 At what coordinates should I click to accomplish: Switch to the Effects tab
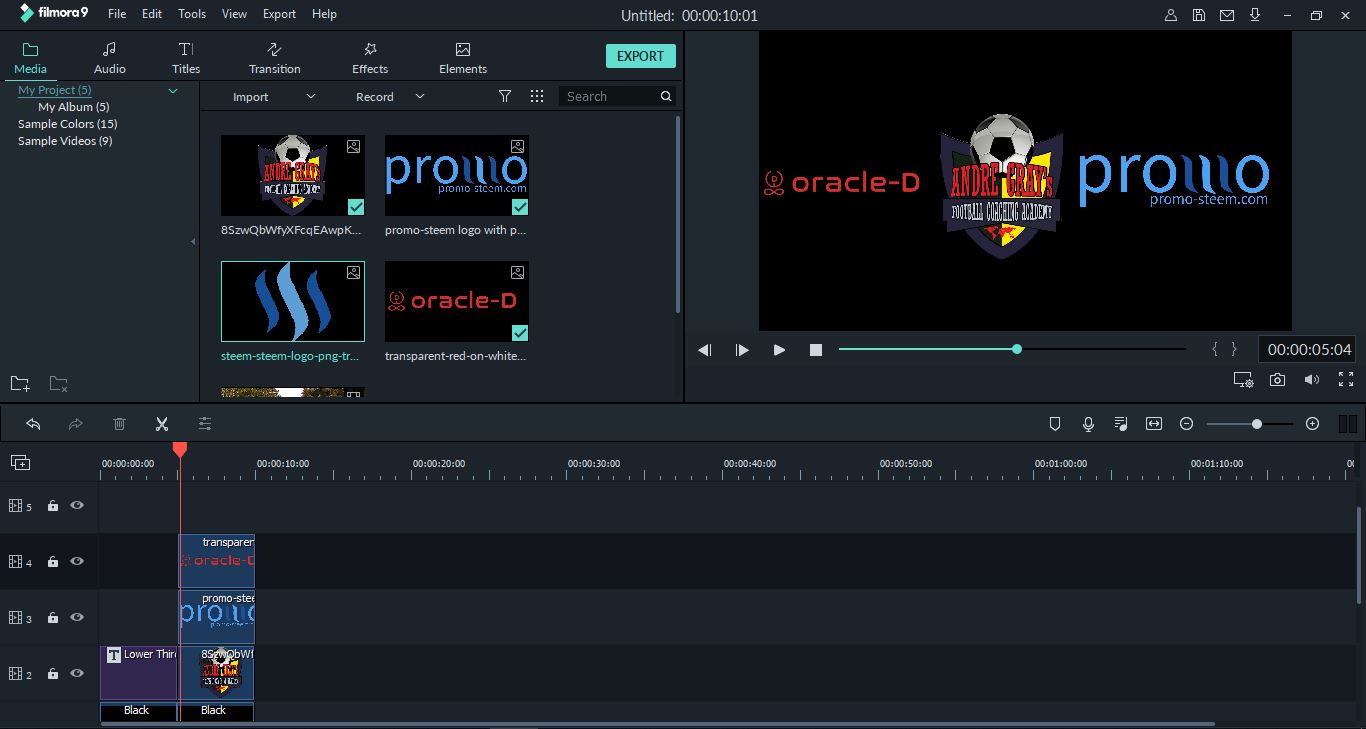[x=370, y=58]
